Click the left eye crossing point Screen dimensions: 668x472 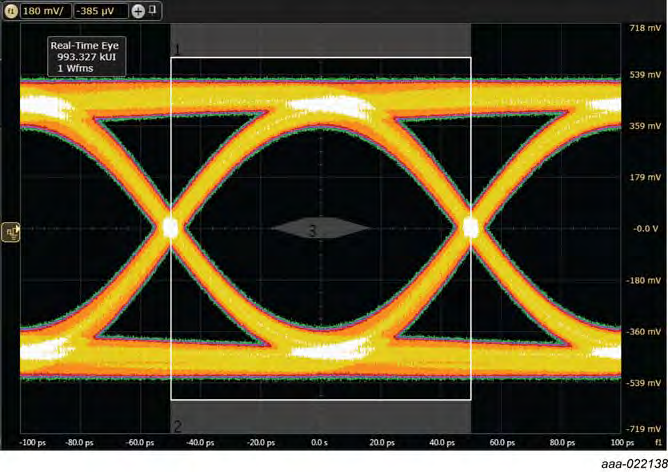(x=170, y=228)
